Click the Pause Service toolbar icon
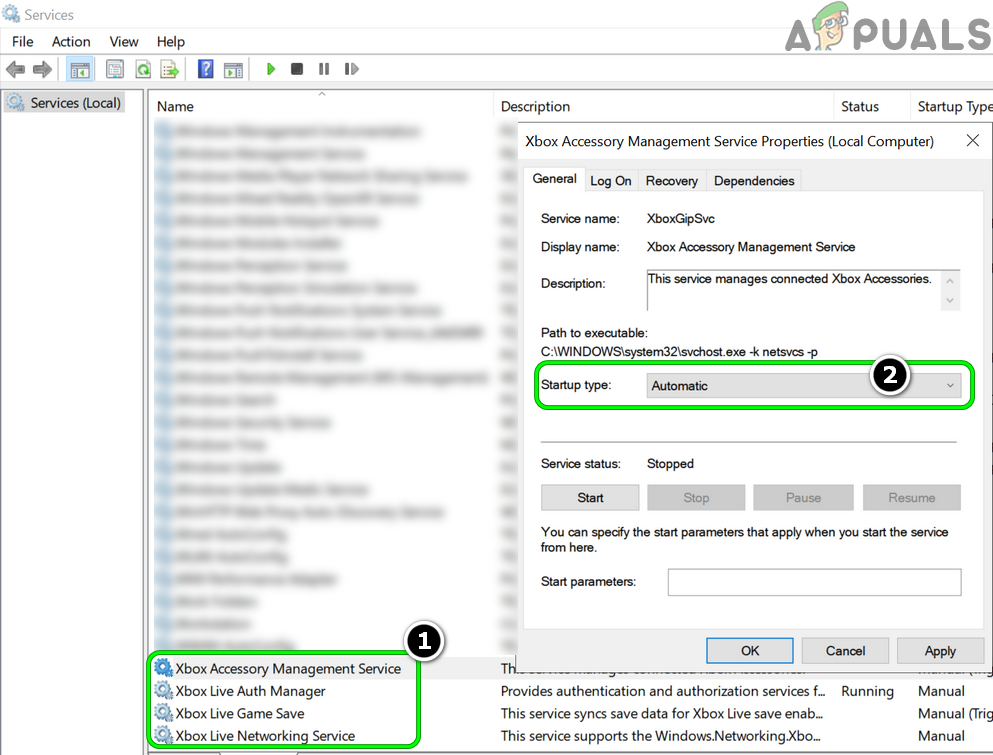The width and height of the screenshot is (993, 755). 324,69
